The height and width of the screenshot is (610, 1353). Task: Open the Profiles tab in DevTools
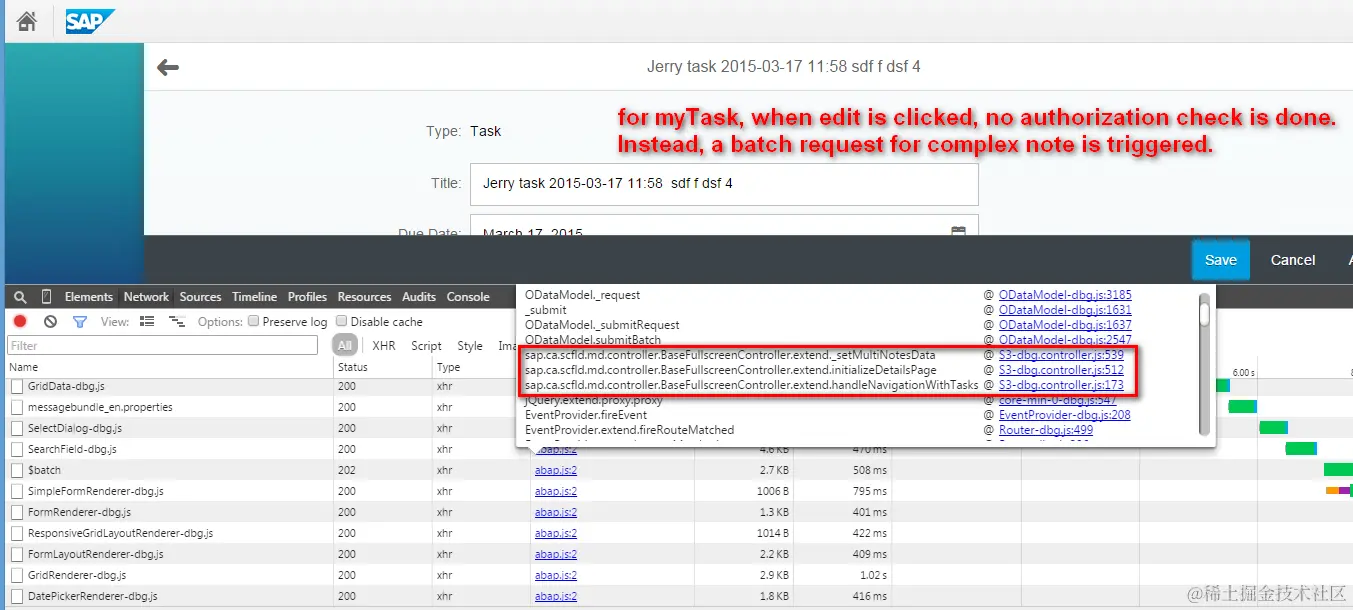[x=307, y=297]
